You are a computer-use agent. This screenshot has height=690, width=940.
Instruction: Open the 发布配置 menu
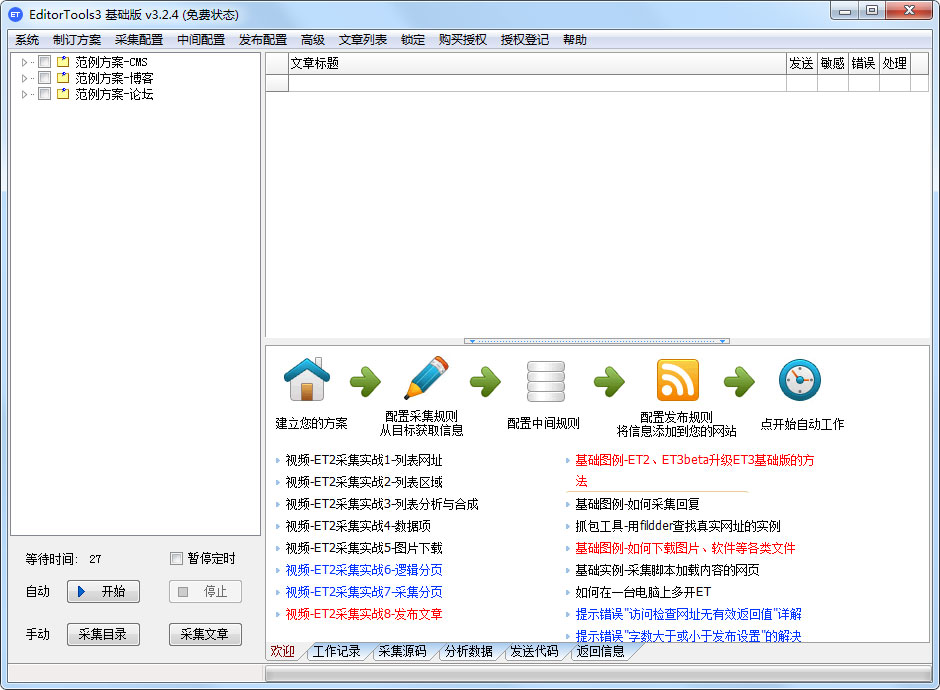(263, 40)
